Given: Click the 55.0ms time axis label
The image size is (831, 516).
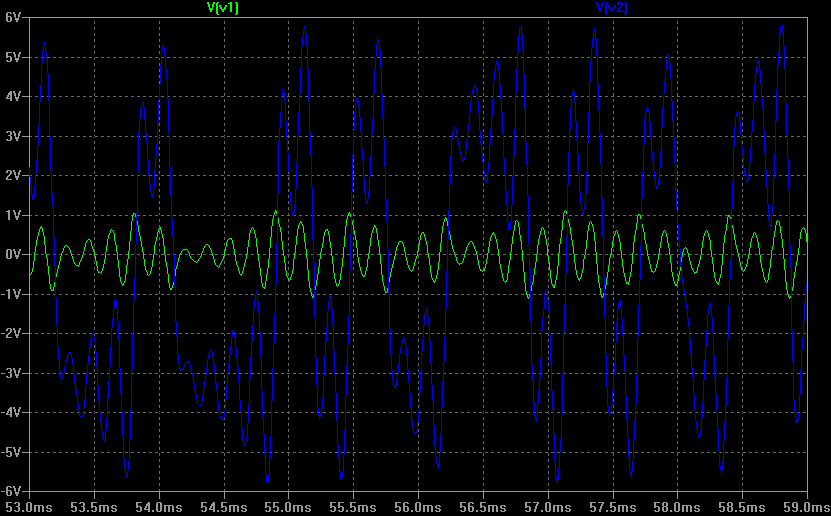Looking at the screenshot, I should pos(288,508).
